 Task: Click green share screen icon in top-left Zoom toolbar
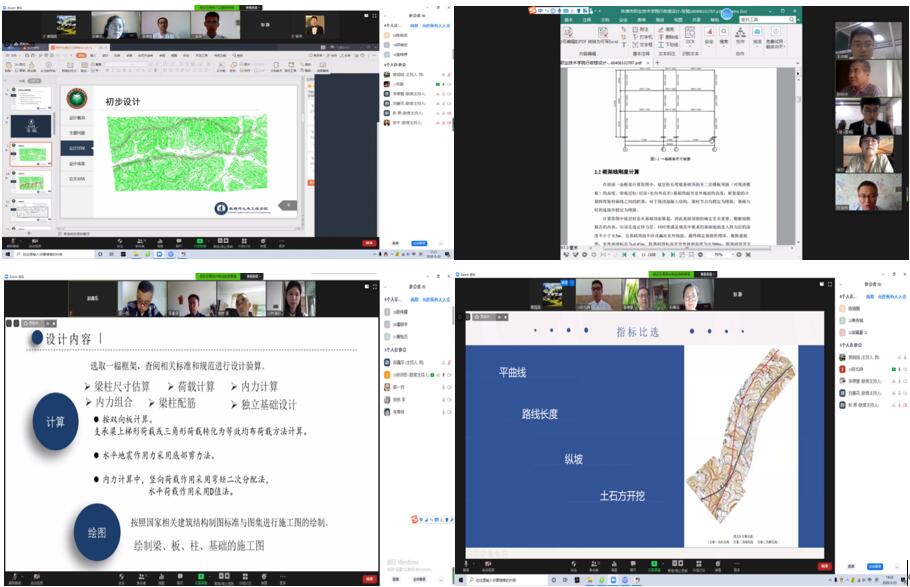coord(199,241)
